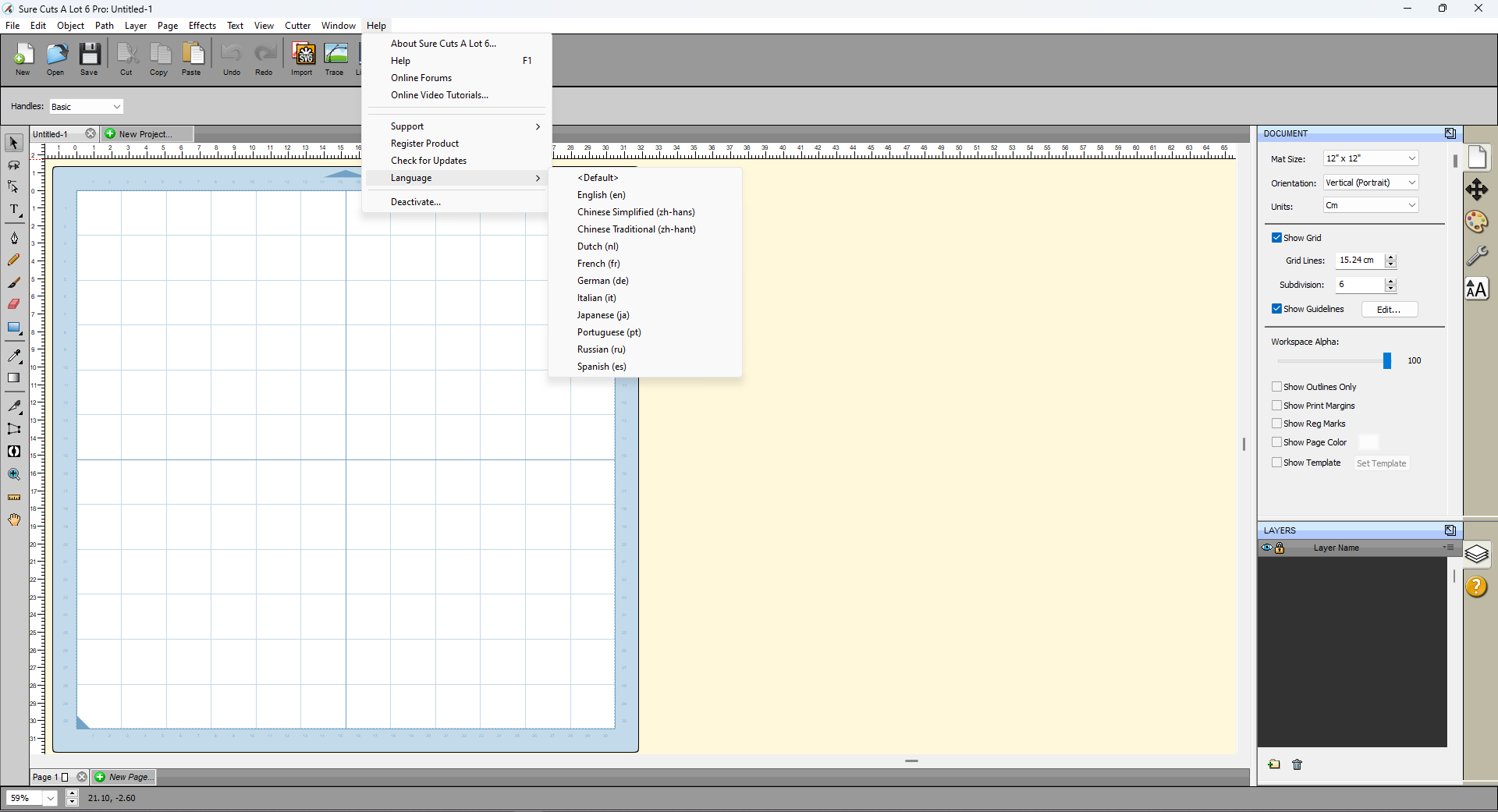Close the Untitled-1 document tab
This screenshot has height=812, width=1498.
[x=91, y=134]
